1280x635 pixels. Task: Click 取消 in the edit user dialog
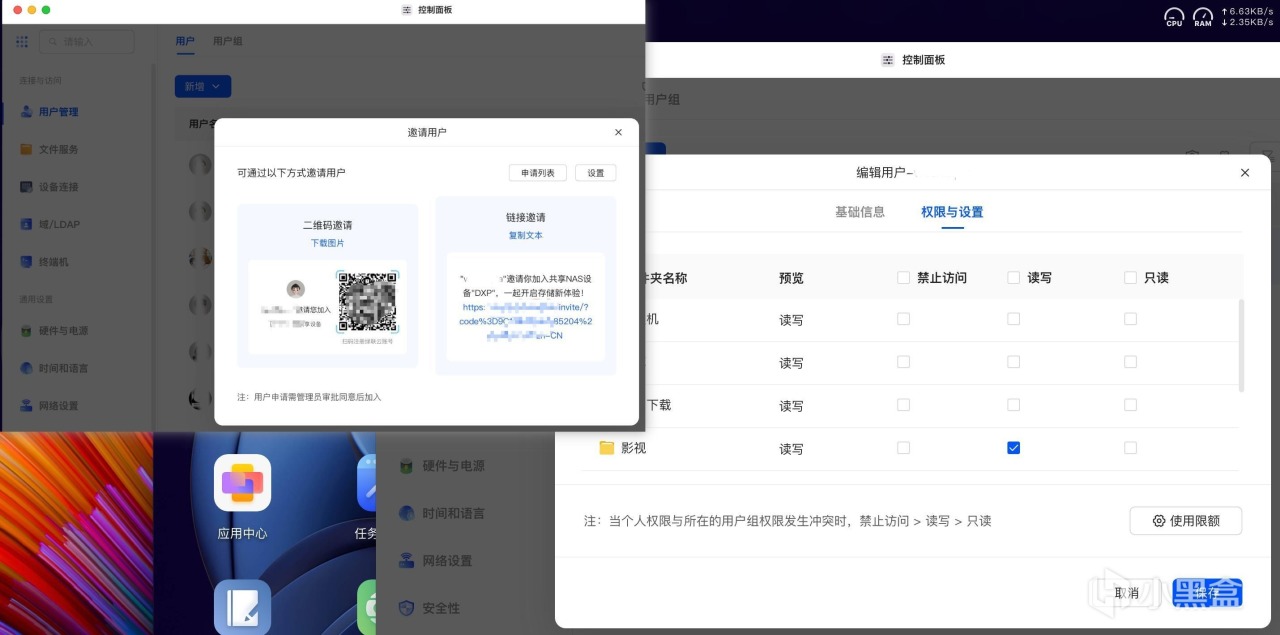(1127, 593)
